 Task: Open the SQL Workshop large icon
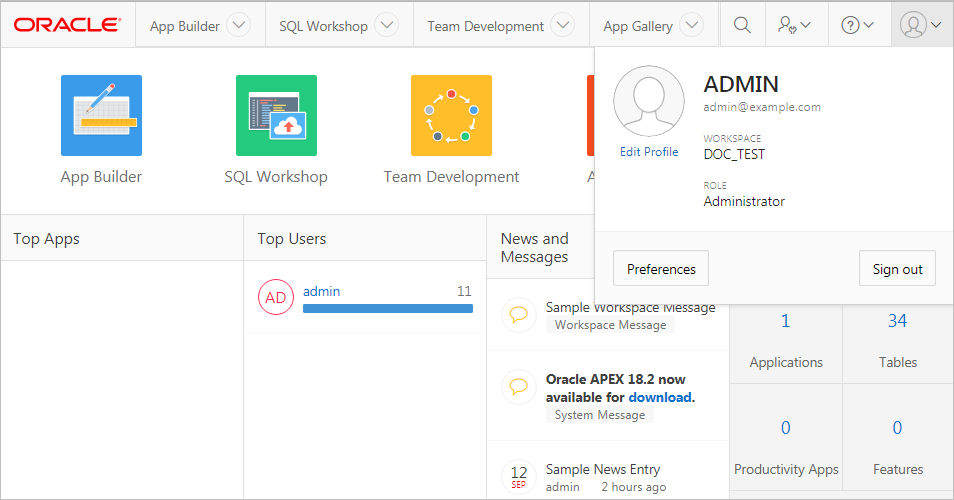(x=276, y=115)
